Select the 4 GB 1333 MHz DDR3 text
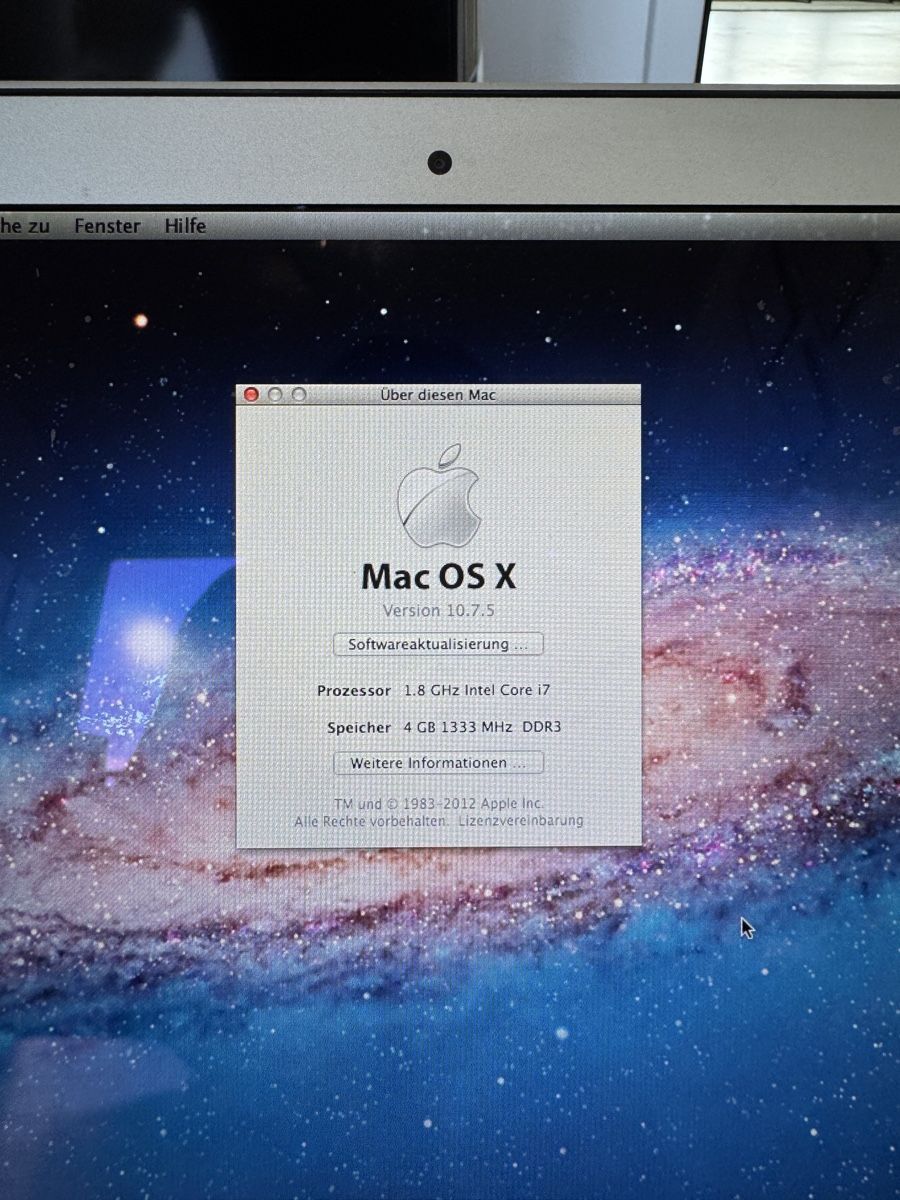 click(483, 727)
